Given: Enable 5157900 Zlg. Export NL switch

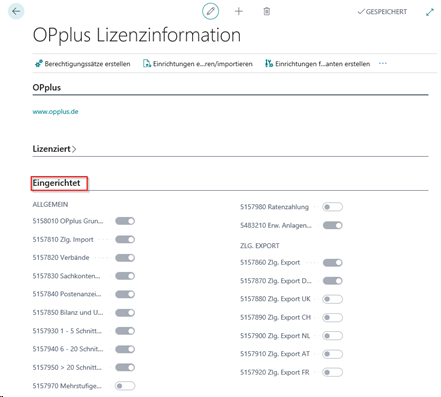Looking at the screenshot, I should click(x=333, y=336).
